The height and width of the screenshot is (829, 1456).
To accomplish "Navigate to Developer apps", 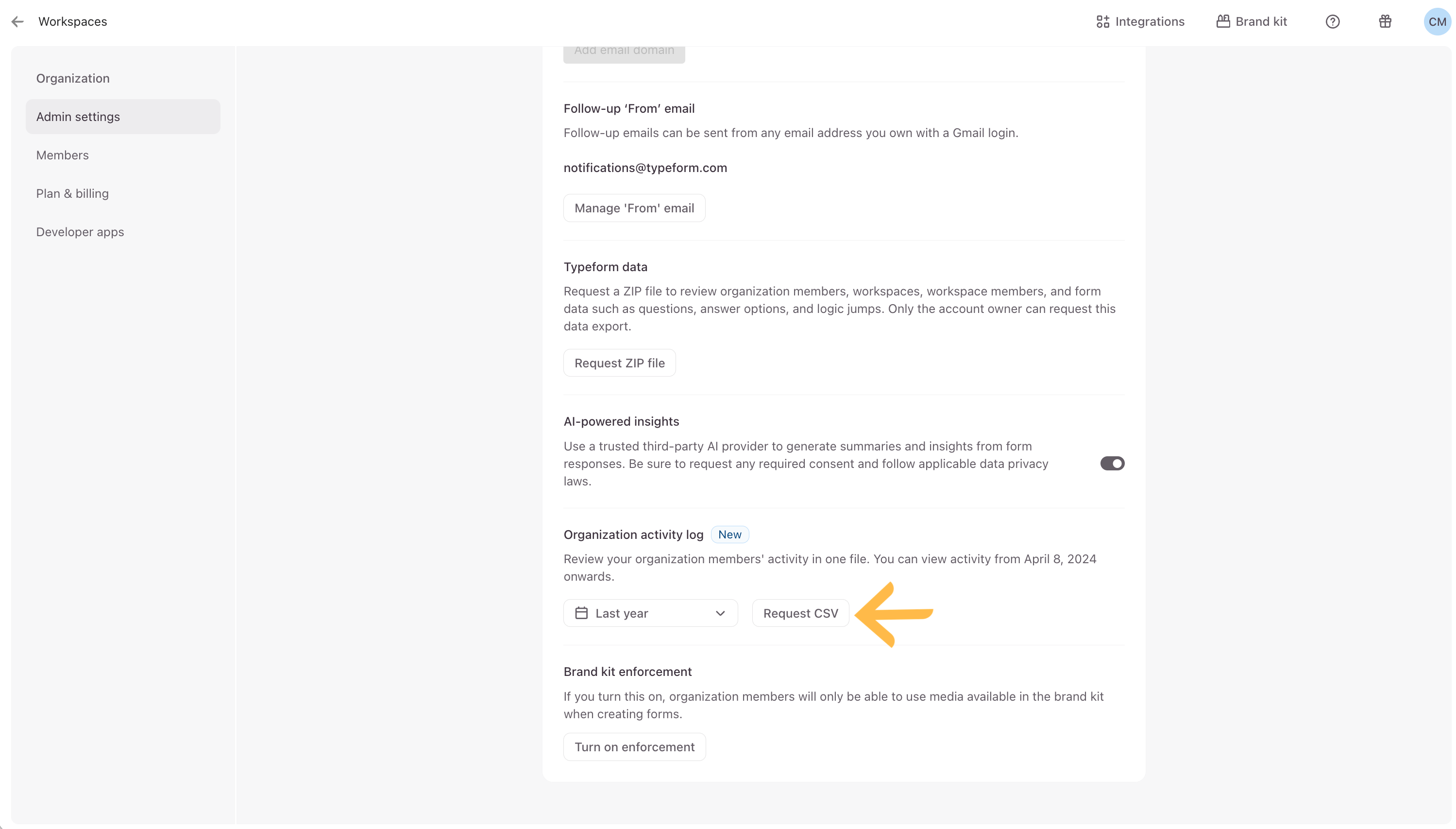I will pyautogui.click(x=80, y=232).
